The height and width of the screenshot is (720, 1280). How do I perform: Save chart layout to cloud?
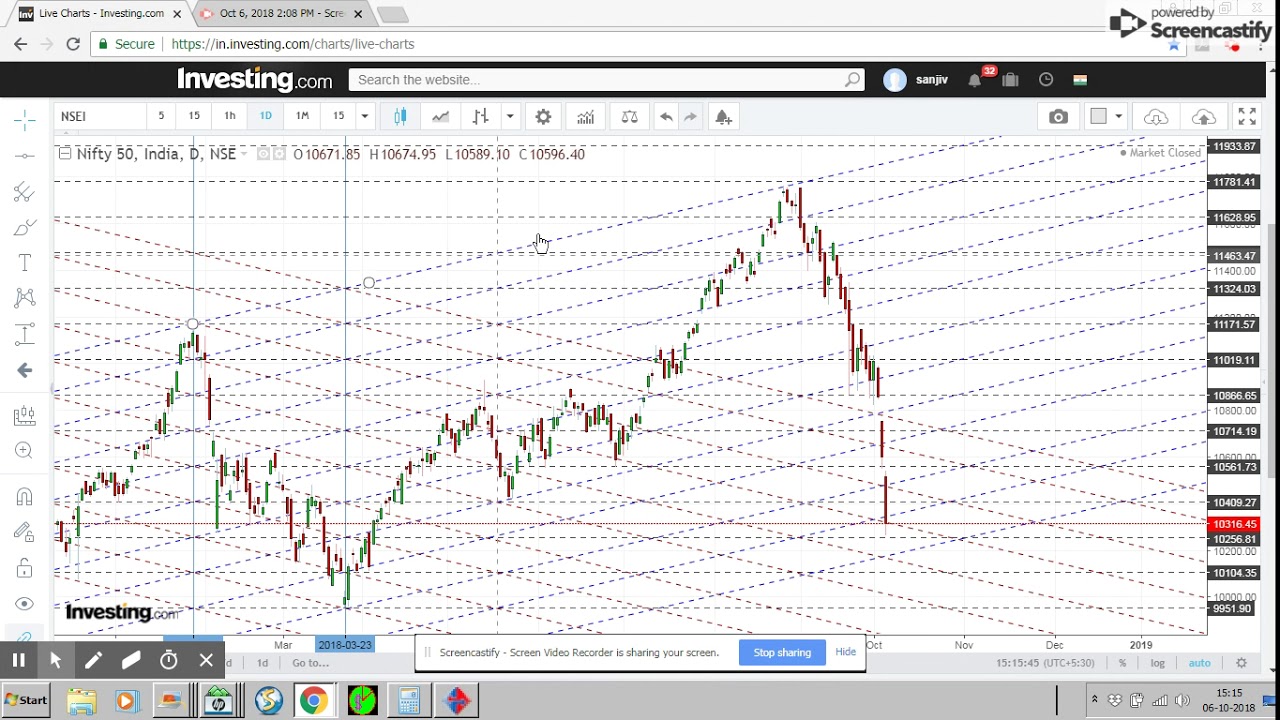(1205, 117)
